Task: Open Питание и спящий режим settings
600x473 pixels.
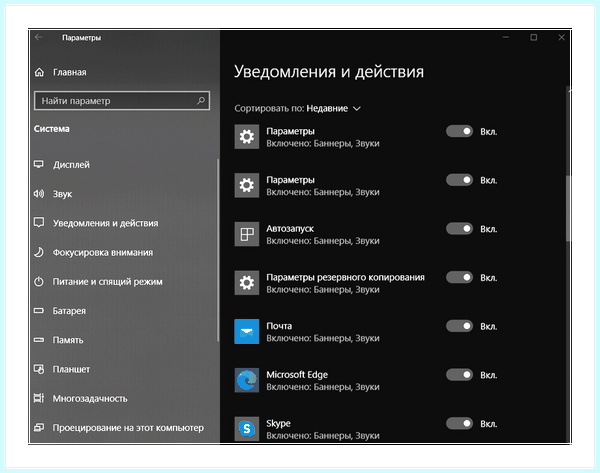Action: (x=108, y=282)
